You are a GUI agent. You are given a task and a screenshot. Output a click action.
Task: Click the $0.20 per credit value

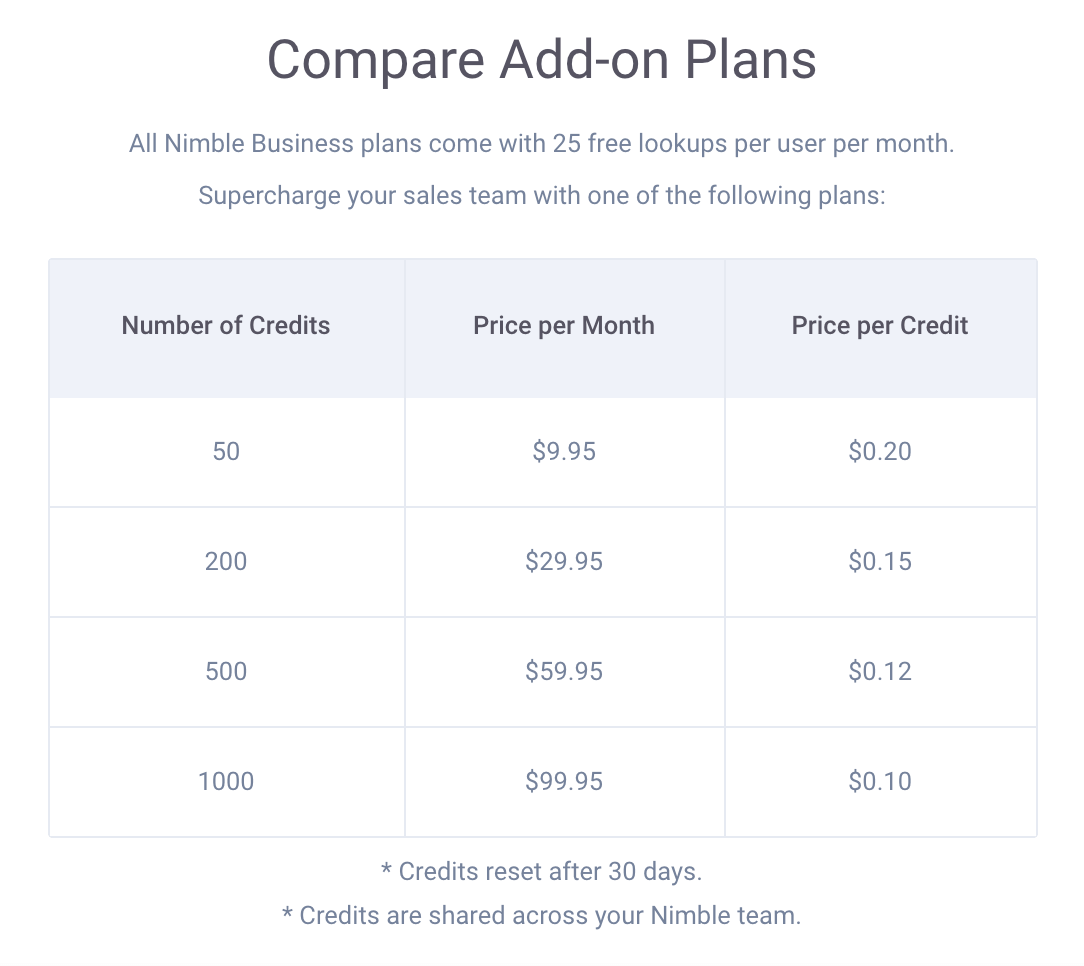880,452
